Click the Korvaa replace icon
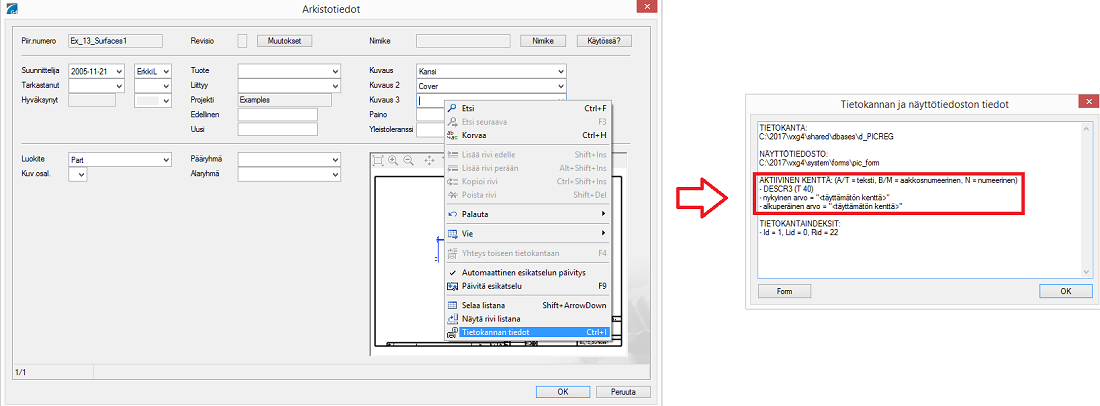 point(452,135)
